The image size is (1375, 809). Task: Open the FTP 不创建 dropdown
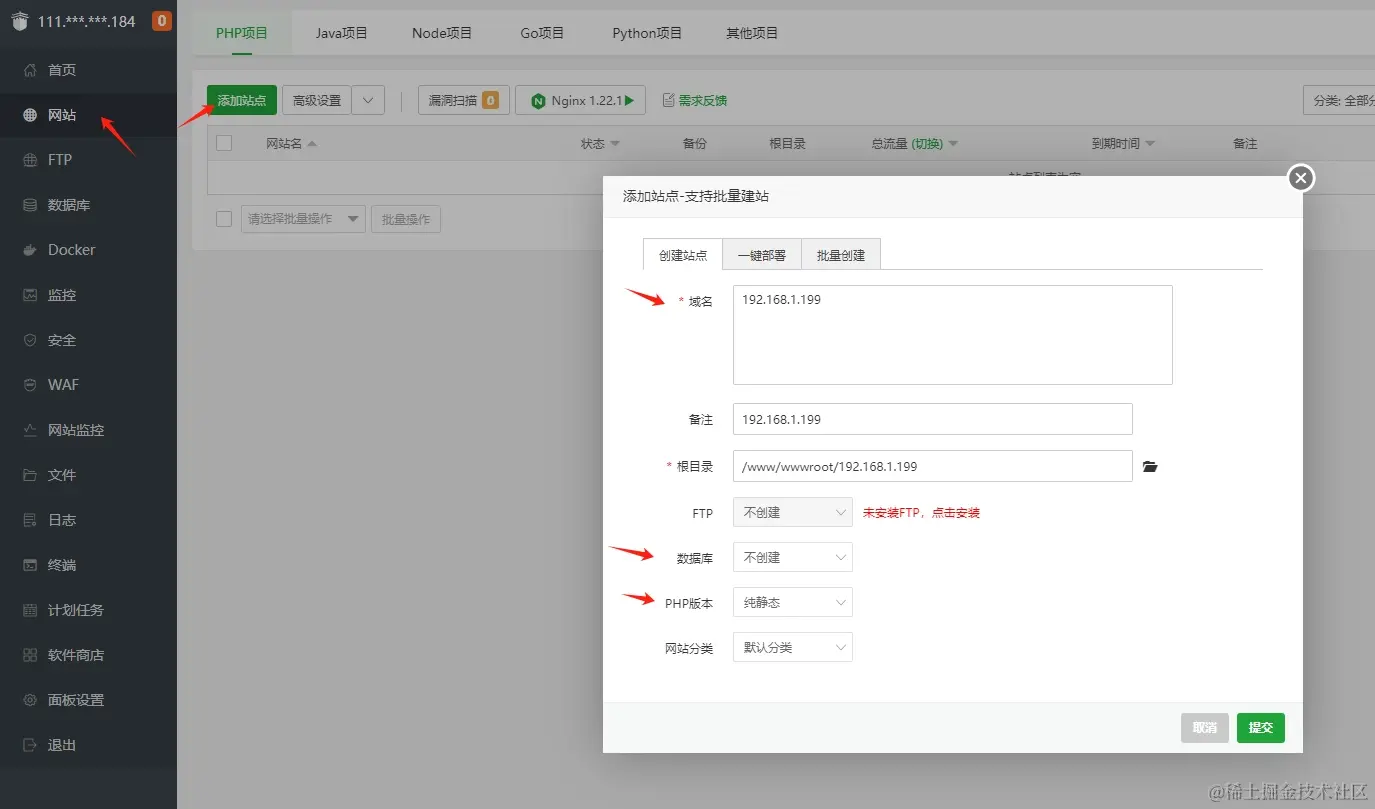[x=793, y=512]
